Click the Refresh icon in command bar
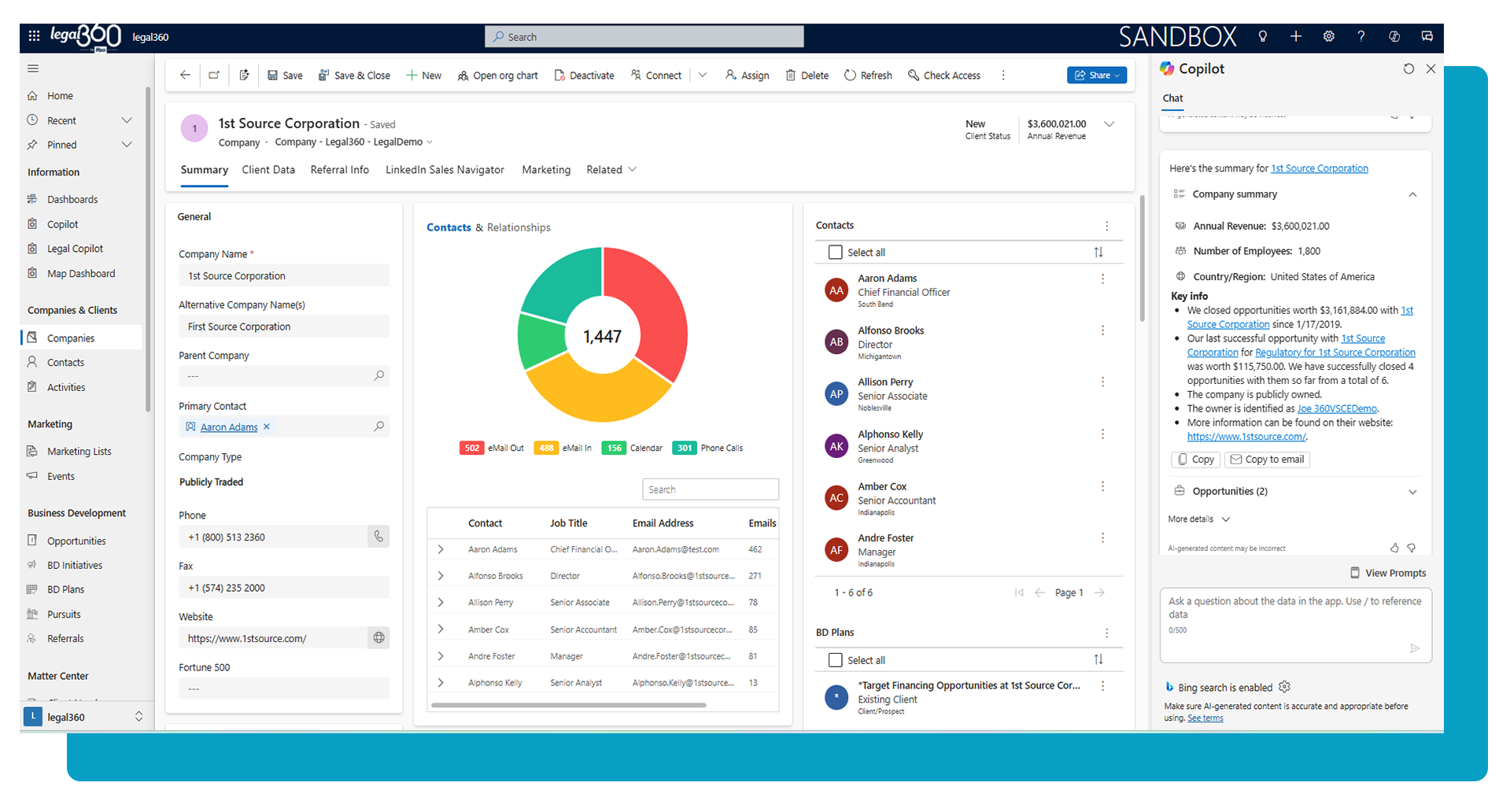The width and height of the screenshot is (1499, 812). click(x=850, y=76)
